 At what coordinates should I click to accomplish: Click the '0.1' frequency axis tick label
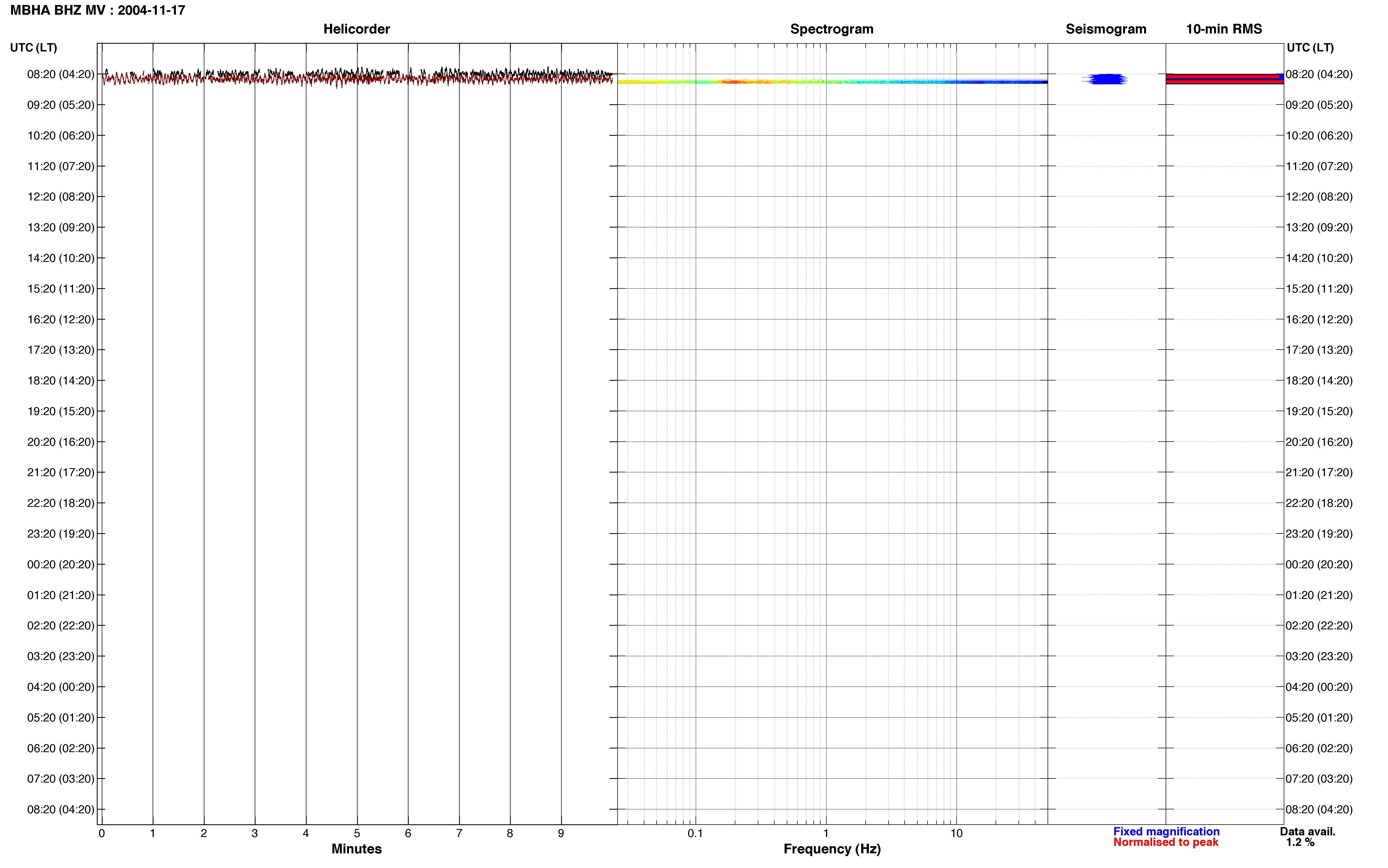[x=695, y=833]
